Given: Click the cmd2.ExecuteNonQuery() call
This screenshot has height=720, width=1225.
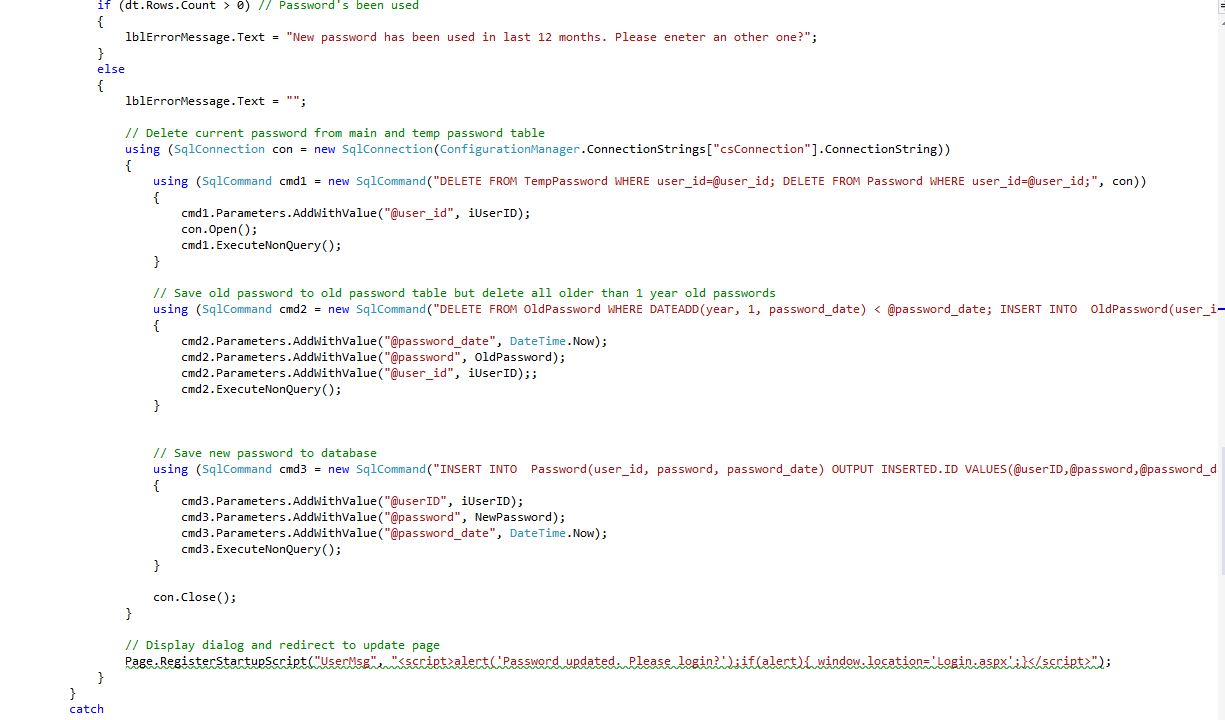Looking at the screenshot, I should (x=261, y=389).
